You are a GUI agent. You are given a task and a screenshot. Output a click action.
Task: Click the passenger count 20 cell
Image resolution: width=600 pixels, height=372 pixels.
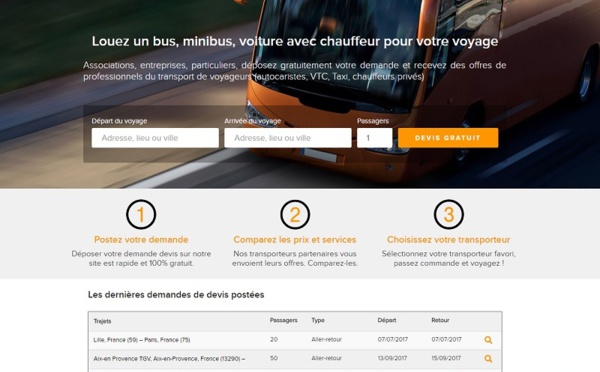[274, 339]
